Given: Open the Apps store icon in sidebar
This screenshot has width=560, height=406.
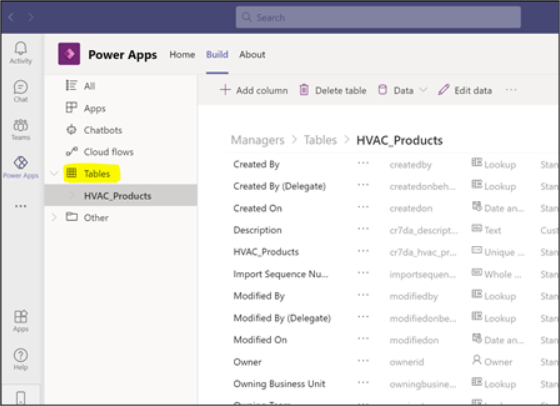Looking at the screenshot, I should point(20,316).
